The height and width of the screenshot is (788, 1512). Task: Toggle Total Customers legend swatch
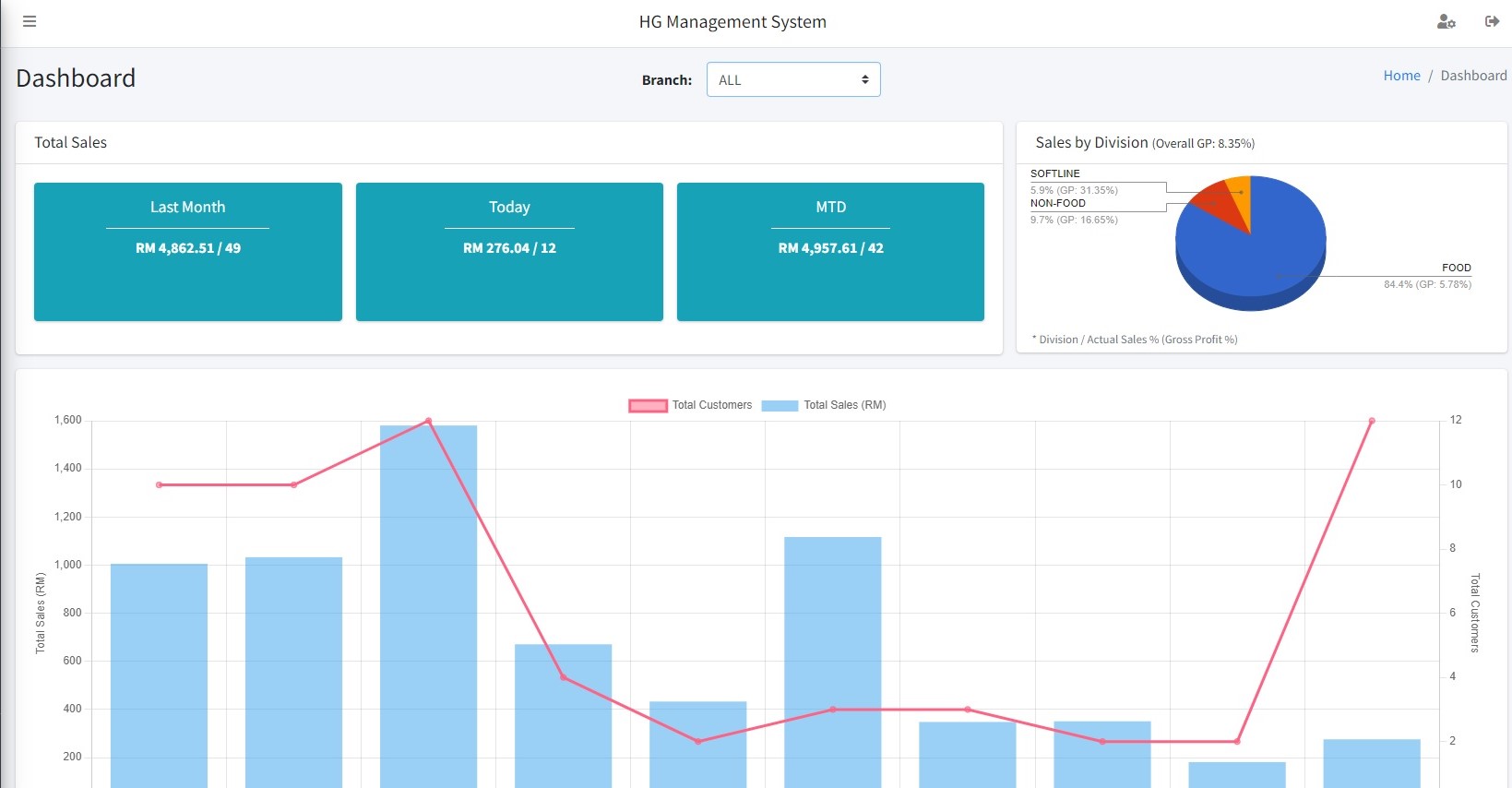click(x=648, y=405)
